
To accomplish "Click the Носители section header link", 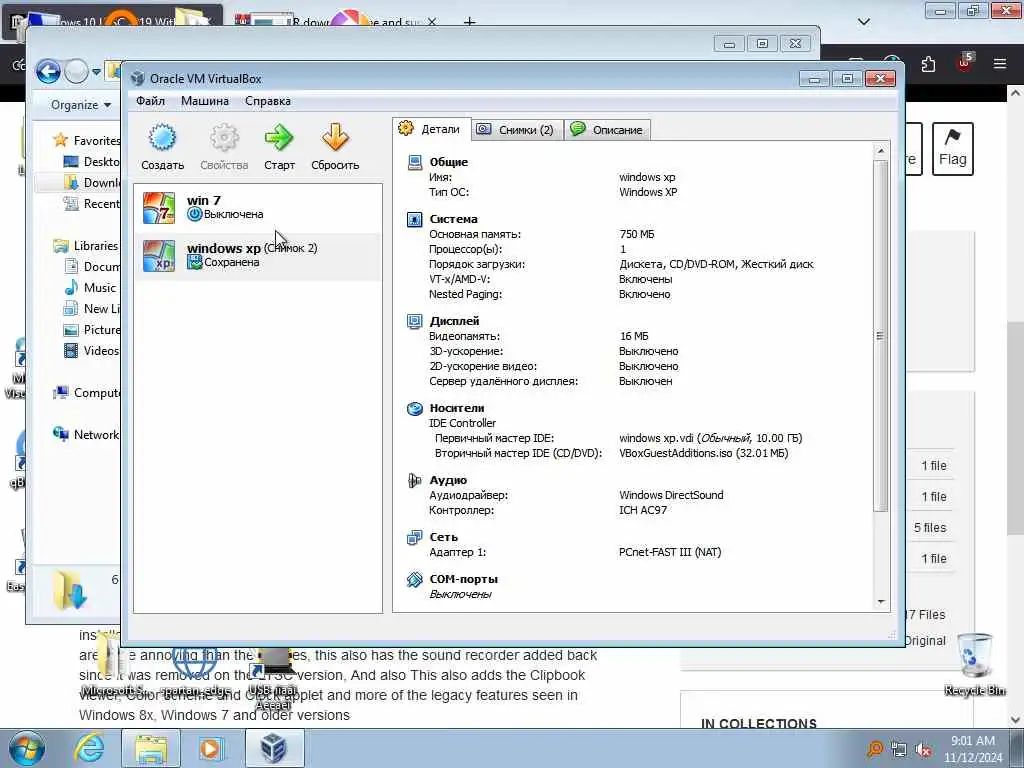I will 456,408.
